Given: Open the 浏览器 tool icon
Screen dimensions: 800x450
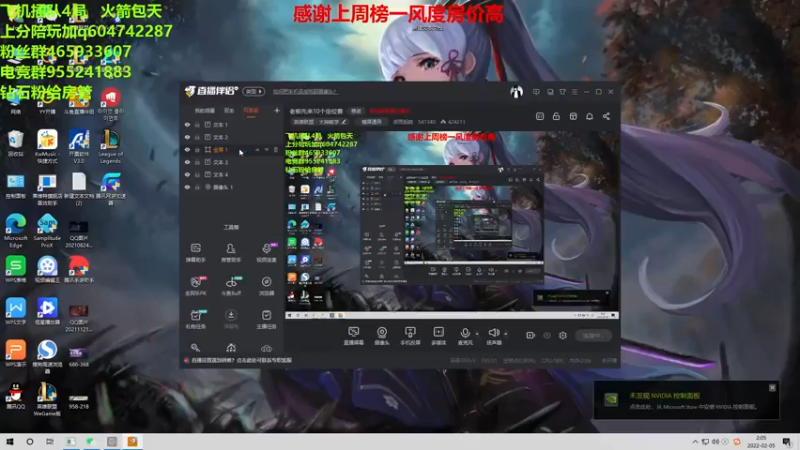Looking at the screenshot, I should 266,286.
